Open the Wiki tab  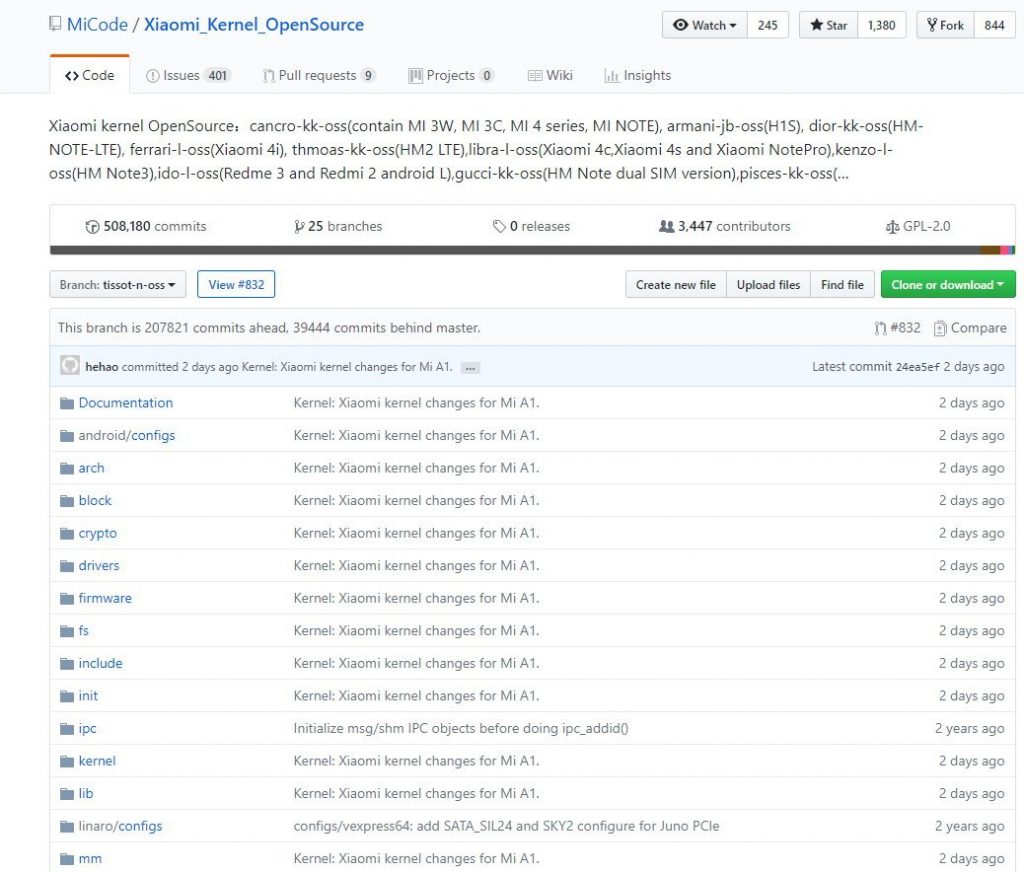click(x=550, y=75)
